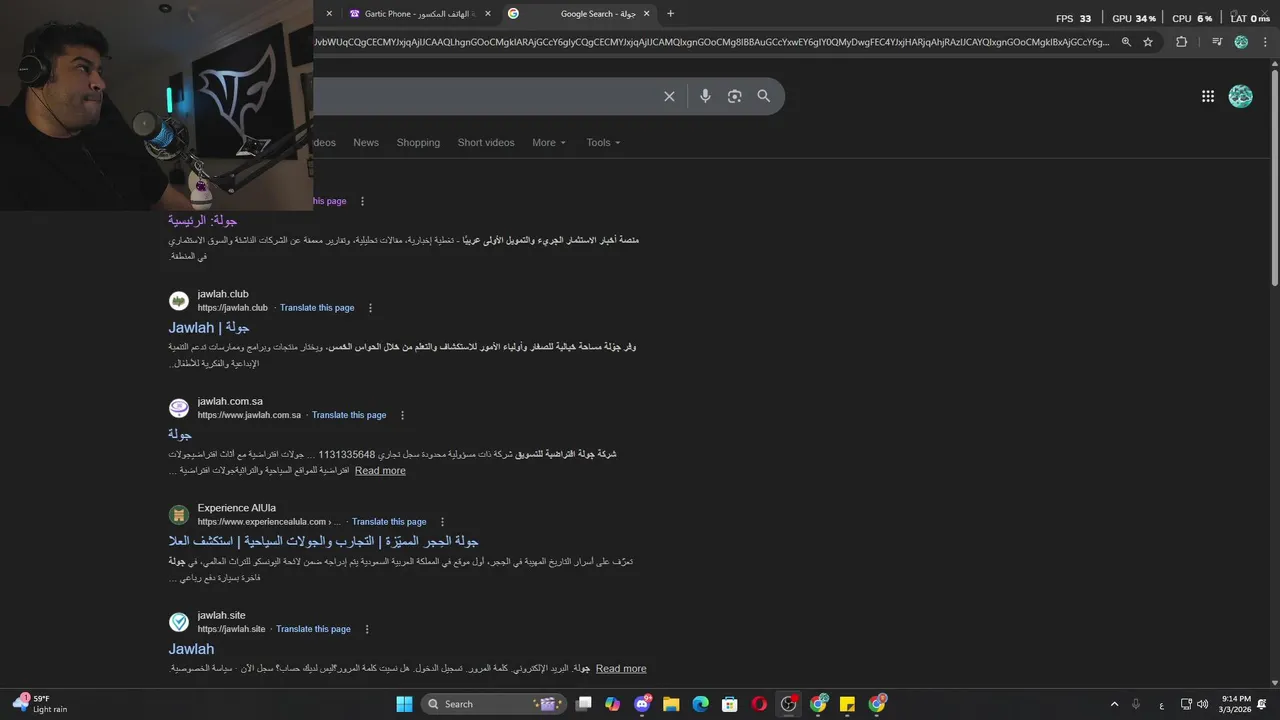Screen dimensions: 1280x720
Task: Open options for jawlah.club result
Action: tap(370, 308)
